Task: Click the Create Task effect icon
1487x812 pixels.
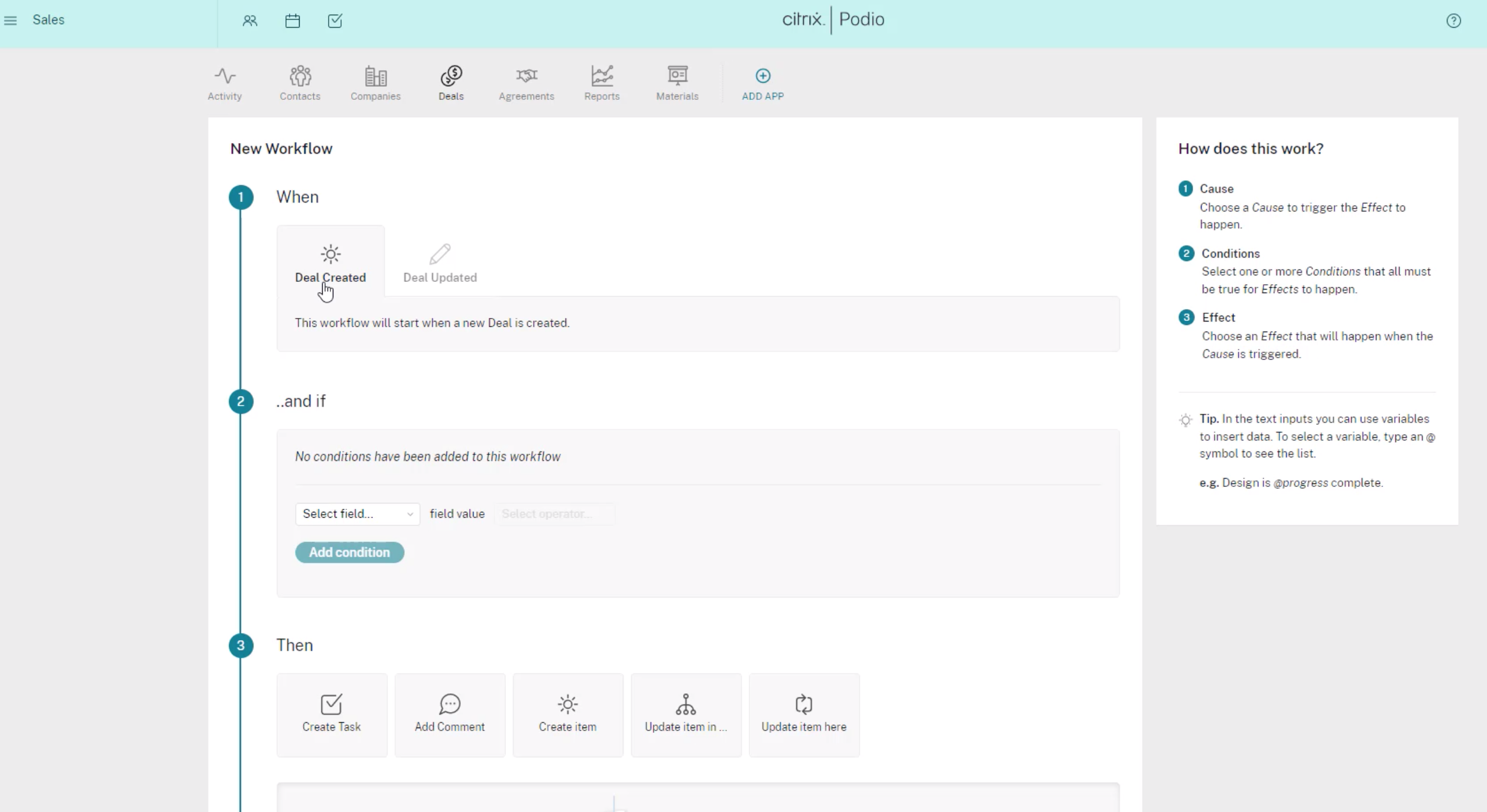Action: (331, 703)
